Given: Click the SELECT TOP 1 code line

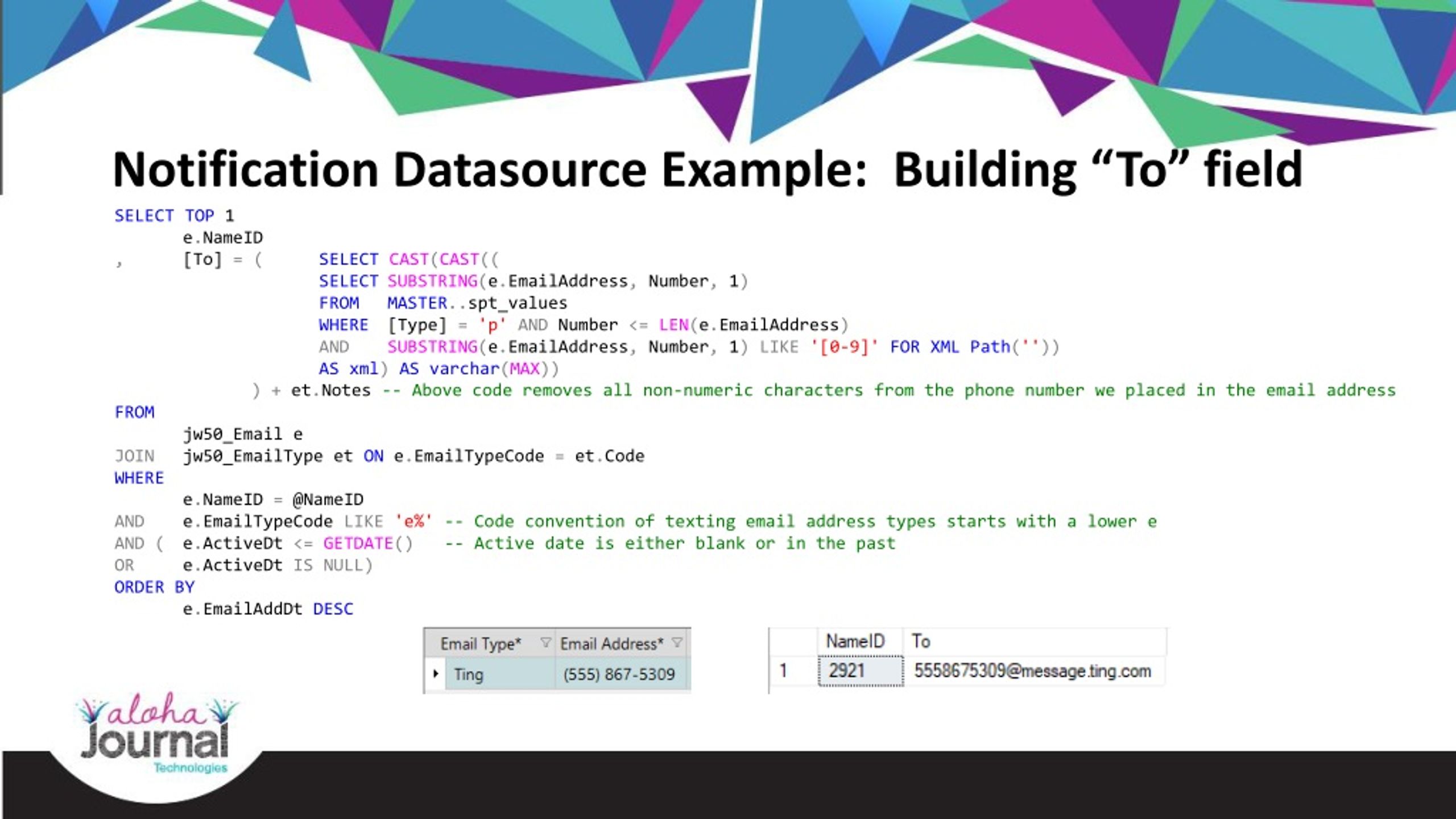Looking at the screenshot, I should pyautogui.click(x=174, y=216).
